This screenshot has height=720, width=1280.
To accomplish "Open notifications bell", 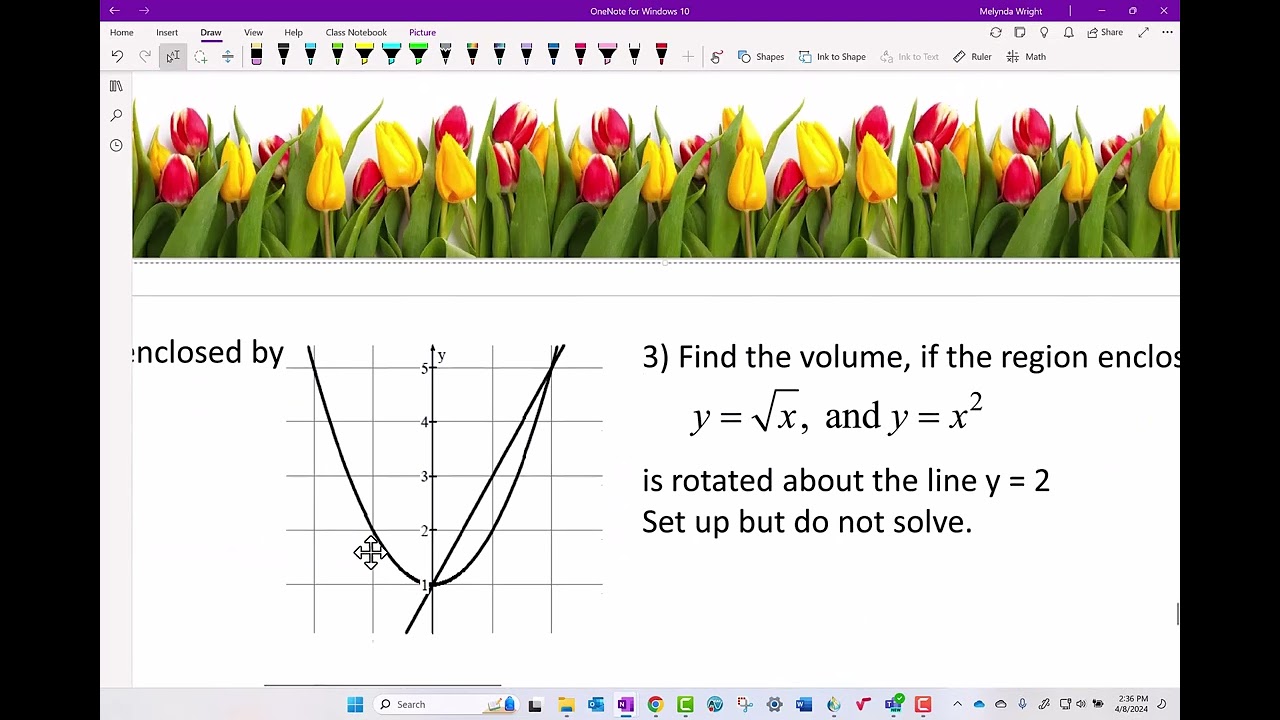I will coord(1068,32).
